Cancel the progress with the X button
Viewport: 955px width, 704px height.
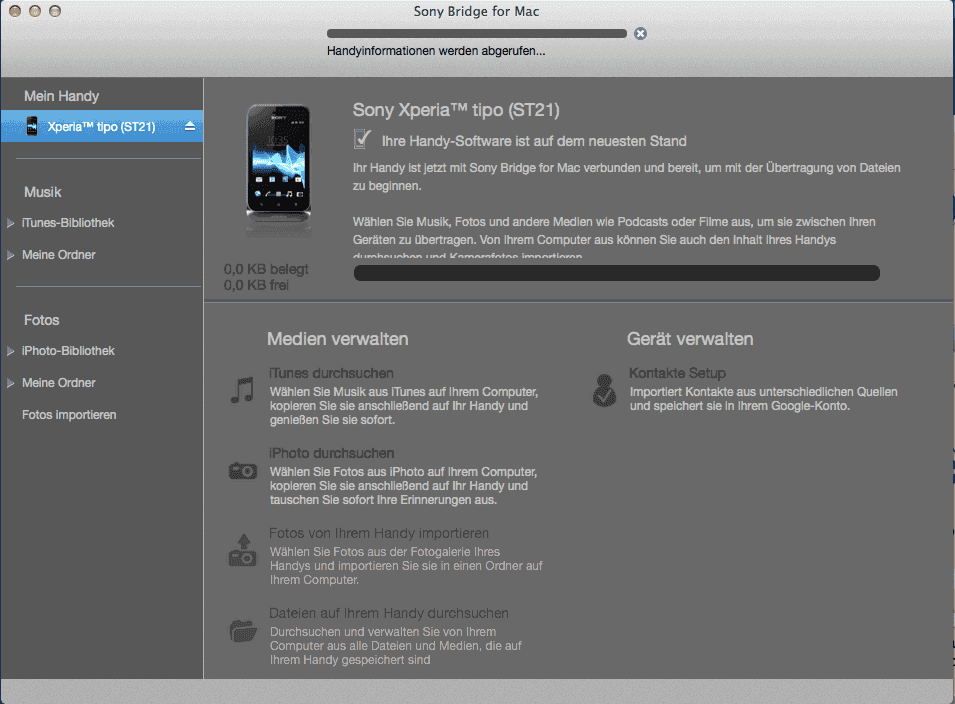coord(640,33)
